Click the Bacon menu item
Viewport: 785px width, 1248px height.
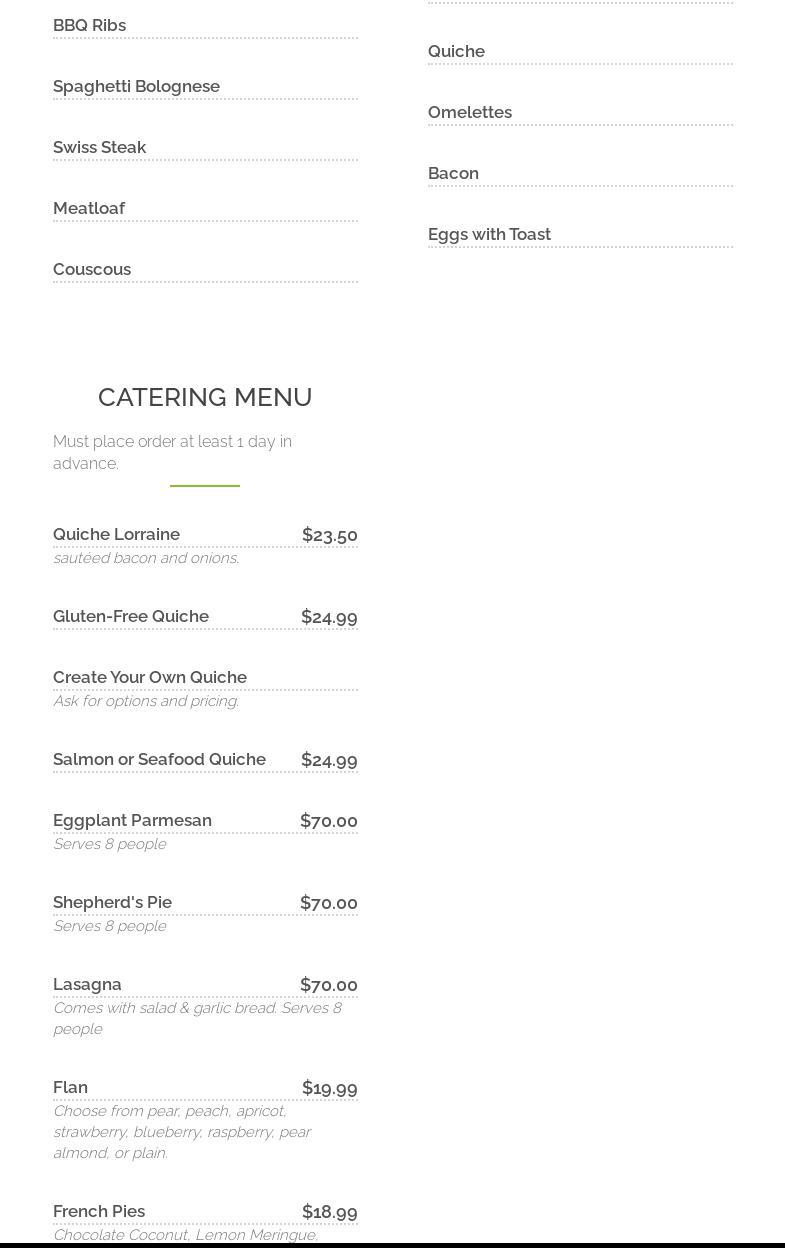453,173
